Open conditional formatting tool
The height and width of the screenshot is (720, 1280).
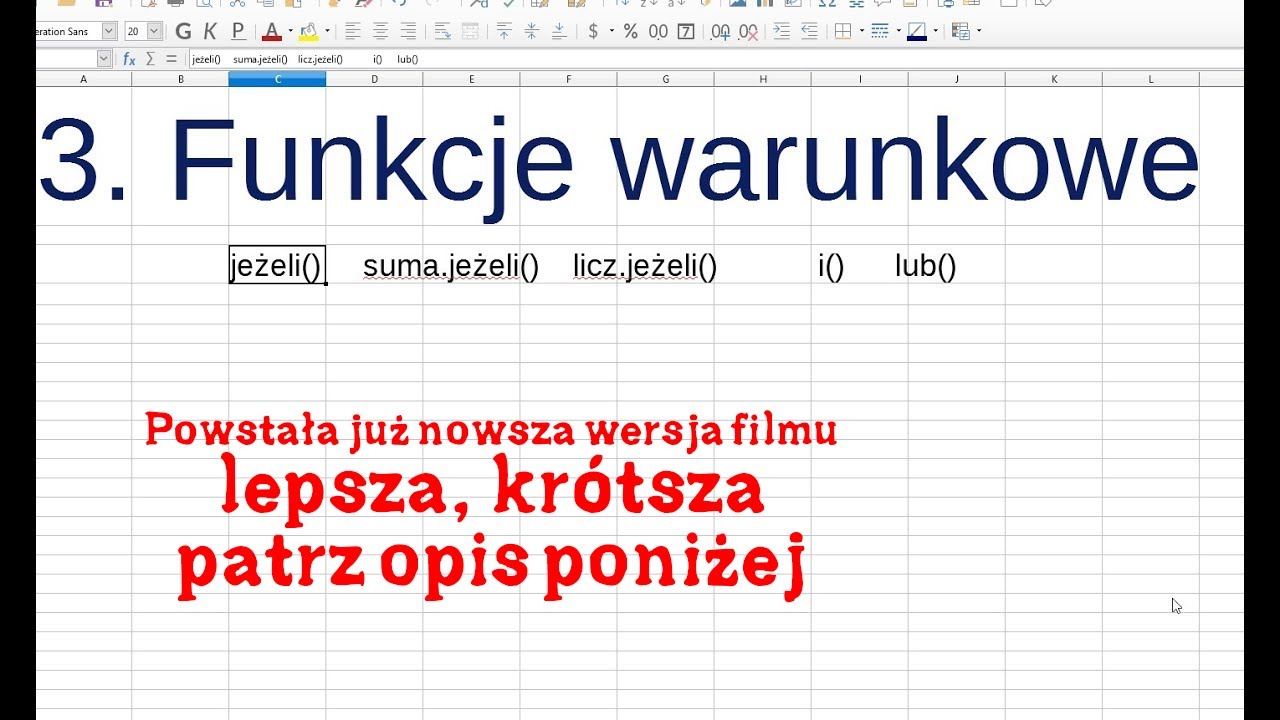pyautogui.click(x=960, y=31)
